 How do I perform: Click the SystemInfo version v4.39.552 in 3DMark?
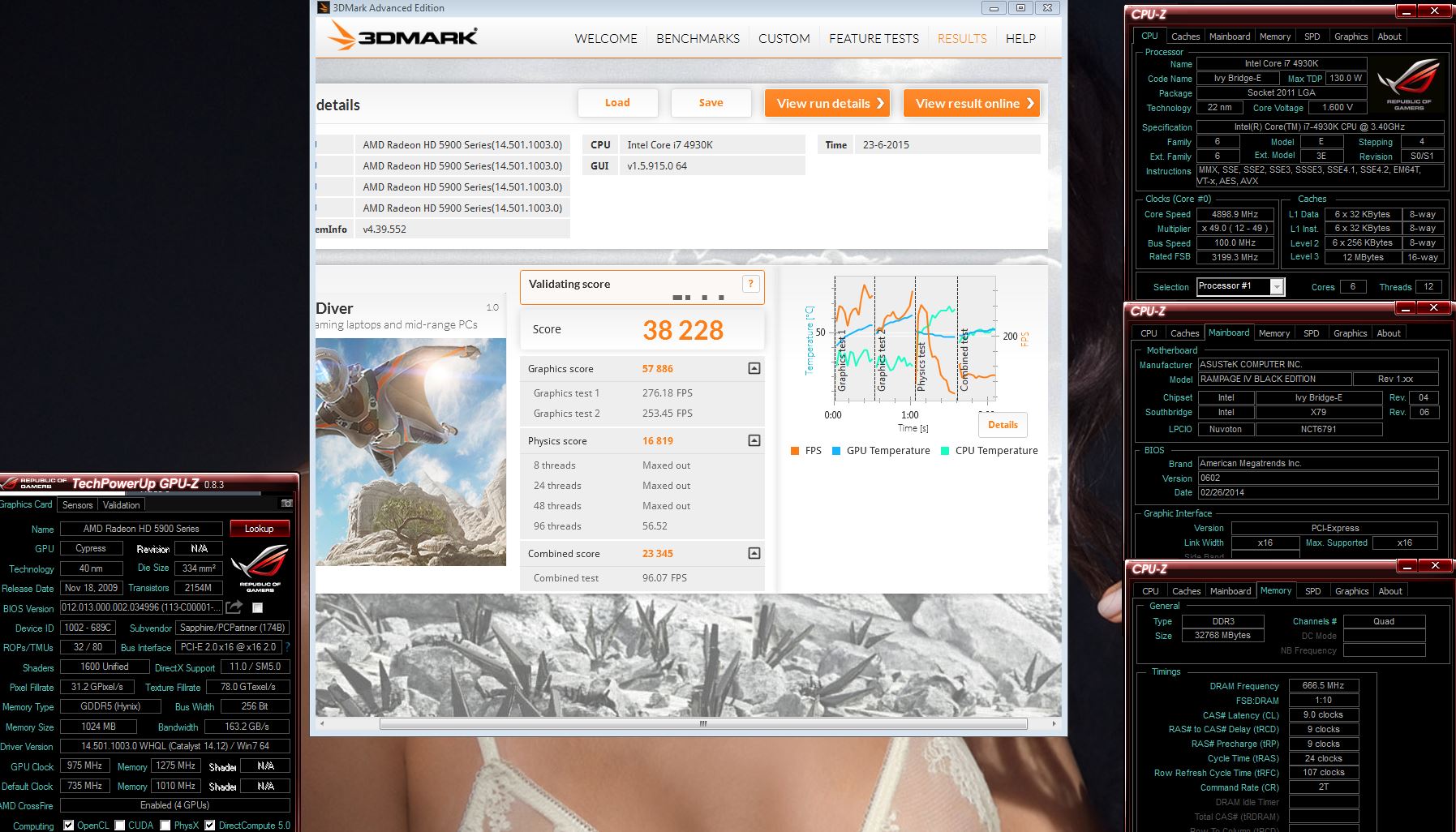(x=462, y=229)
